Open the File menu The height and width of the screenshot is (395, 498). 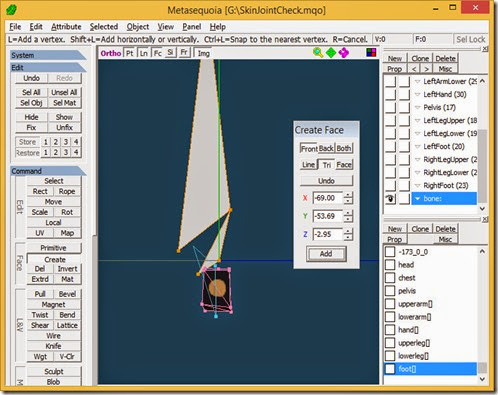click(x=15, y=27)
